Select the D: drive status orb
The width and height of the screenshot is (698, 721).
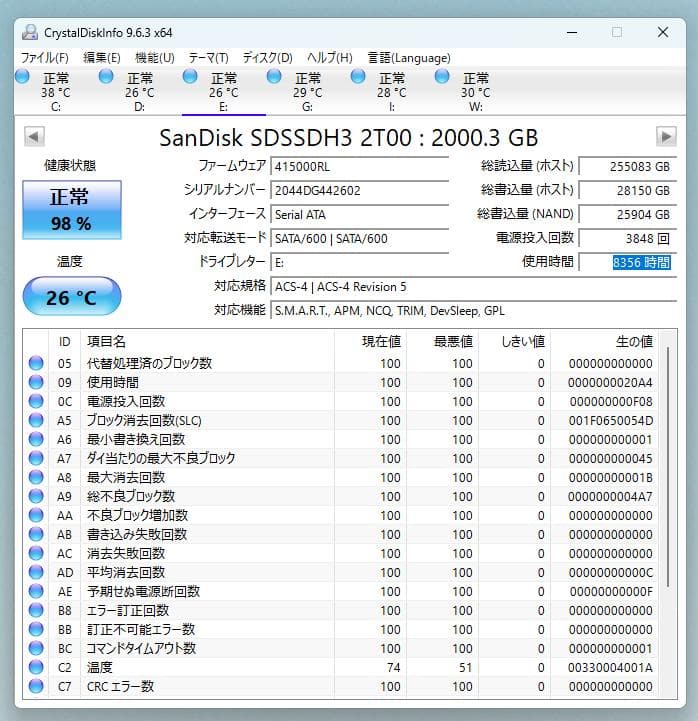106,77
